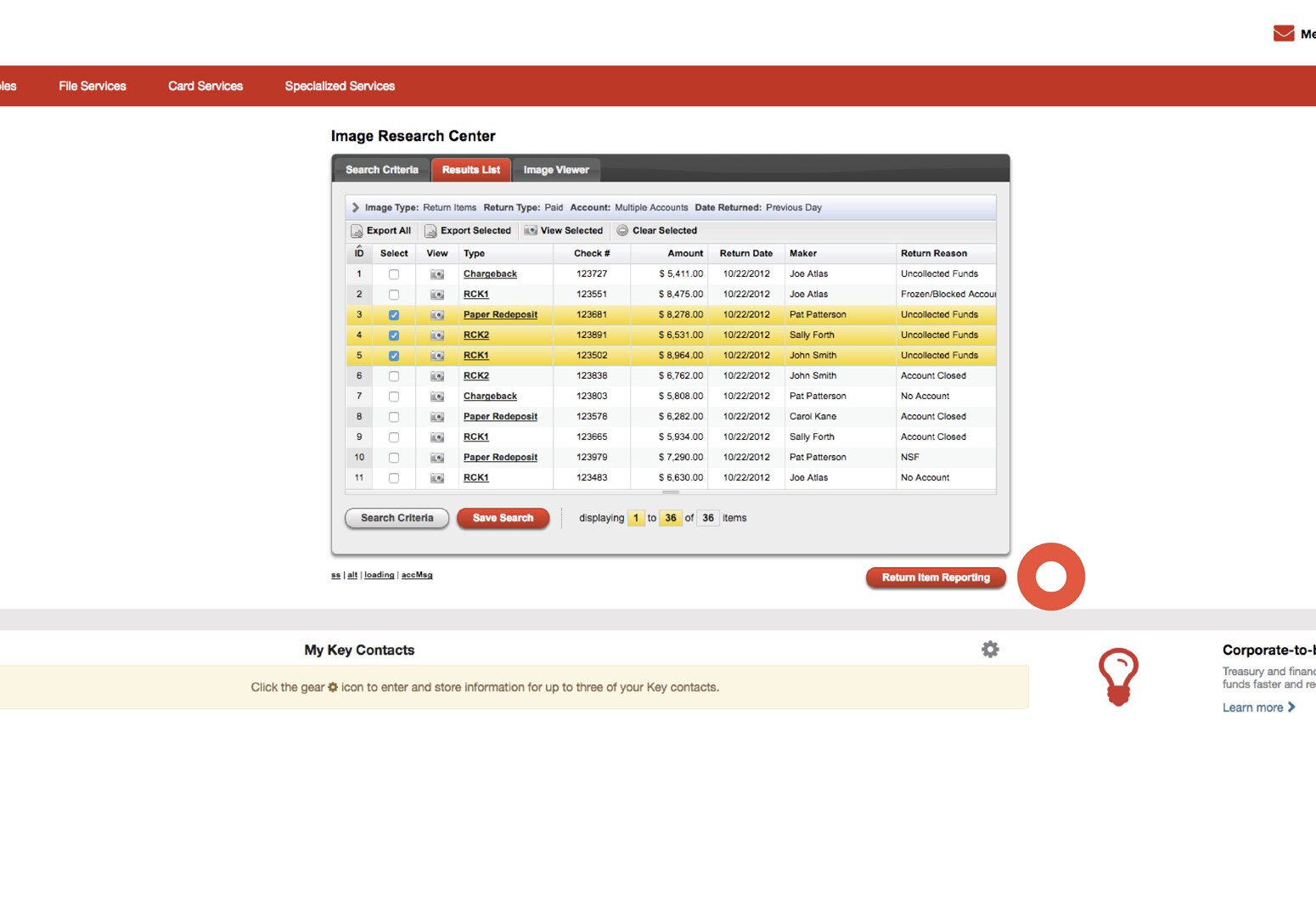Screen dimensions: 1316x923
Task: Click the mail envelope icon at top right
Action: [1282, 32]
